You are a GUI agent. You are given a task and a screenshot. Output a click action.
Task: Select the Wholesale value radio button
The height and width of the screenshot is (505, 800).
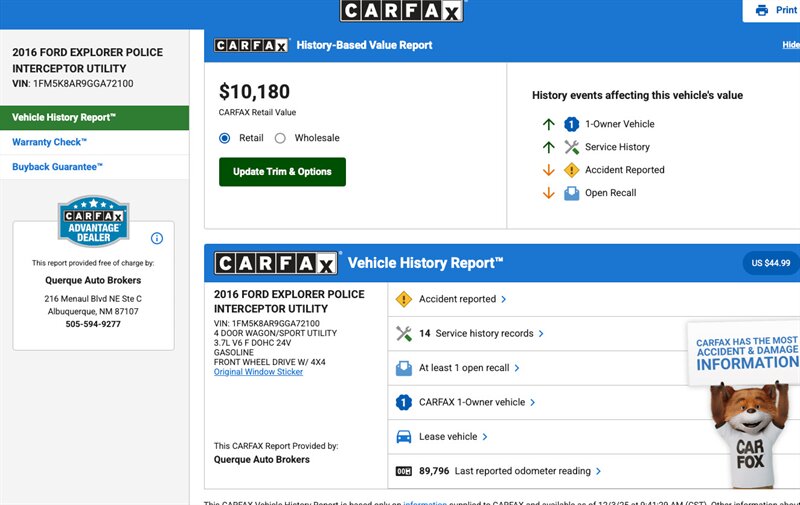coord(280,138)
